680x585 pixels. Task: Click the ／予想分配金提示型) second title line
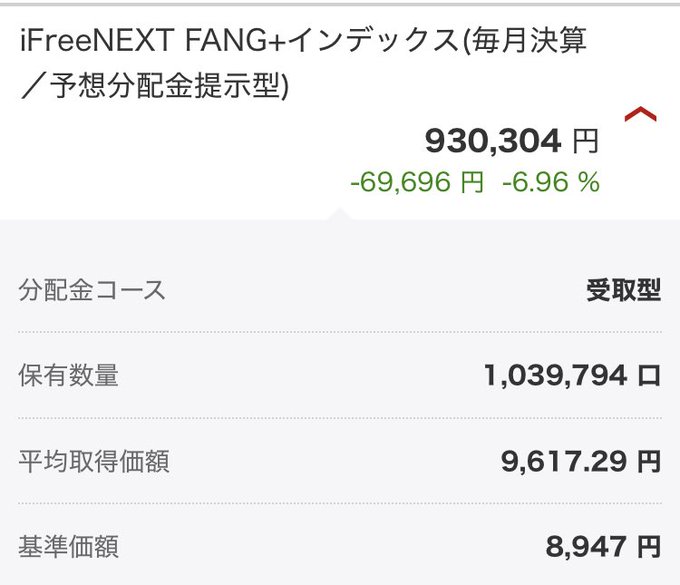point(154,88)
